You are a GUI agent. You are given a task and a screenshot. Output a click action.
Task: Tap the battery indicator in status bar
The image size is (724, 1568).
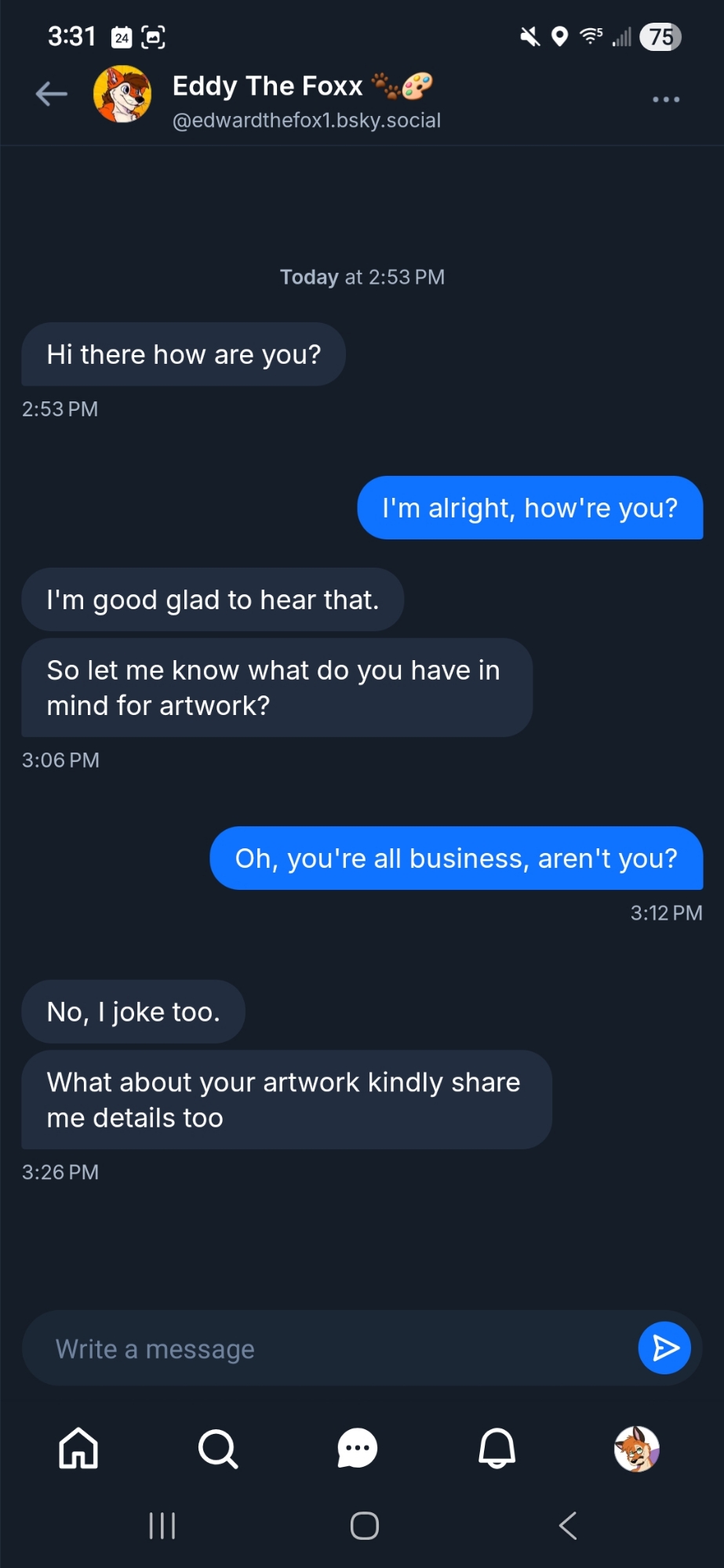[x=660, y=37]
